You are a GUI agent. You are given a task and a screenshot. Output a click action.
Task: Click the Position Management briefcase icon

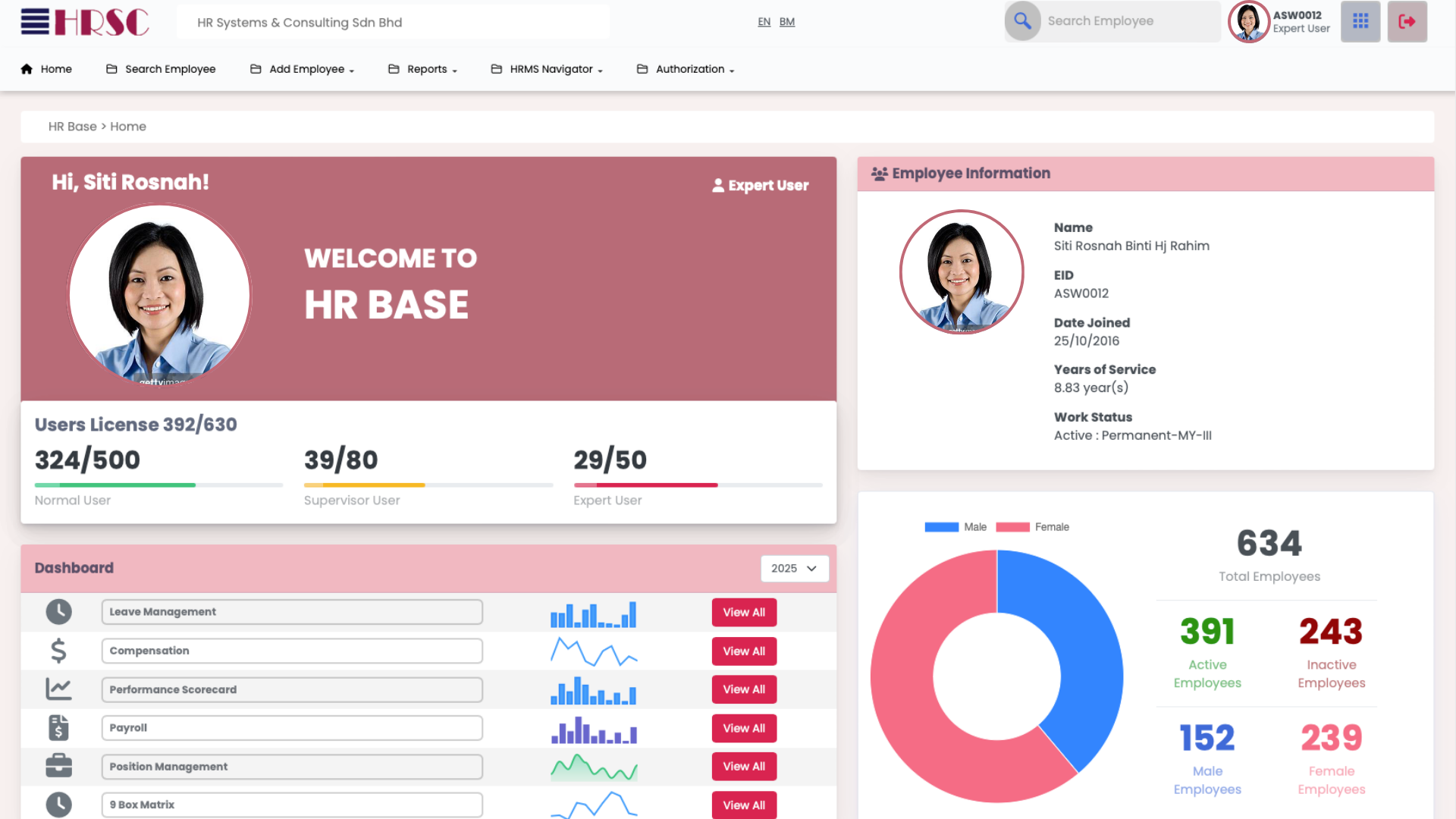pyautogui.click(x=58, y=766)
